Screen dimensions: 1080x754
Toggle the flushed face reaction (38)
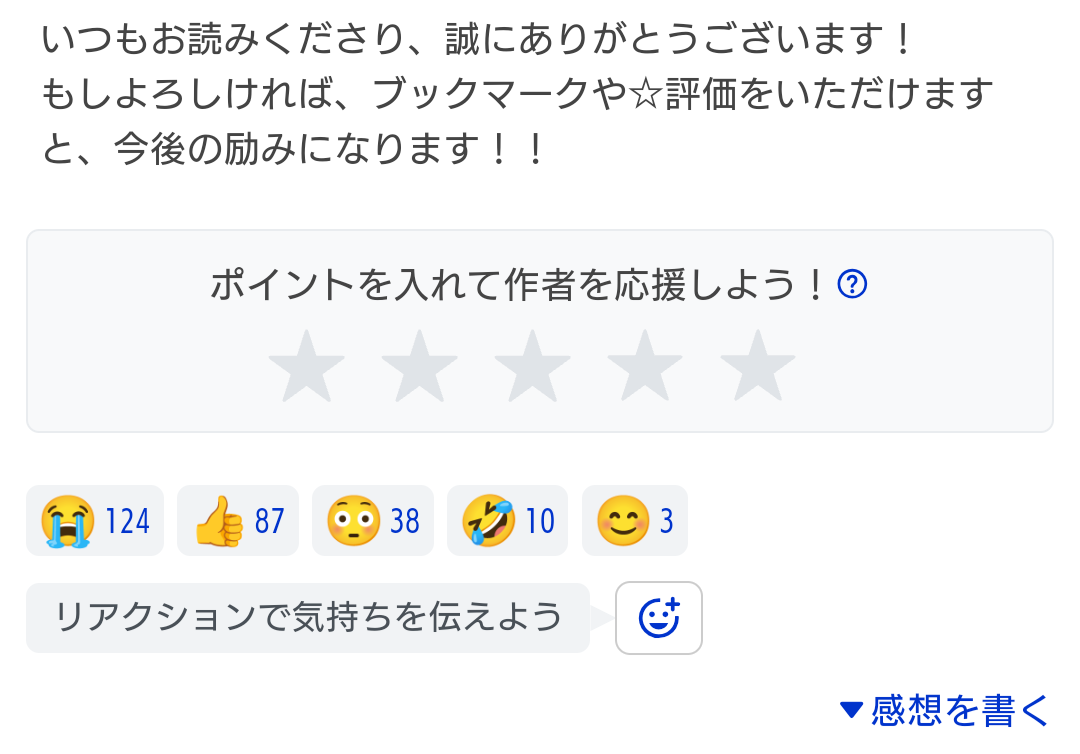click(373, 521)
